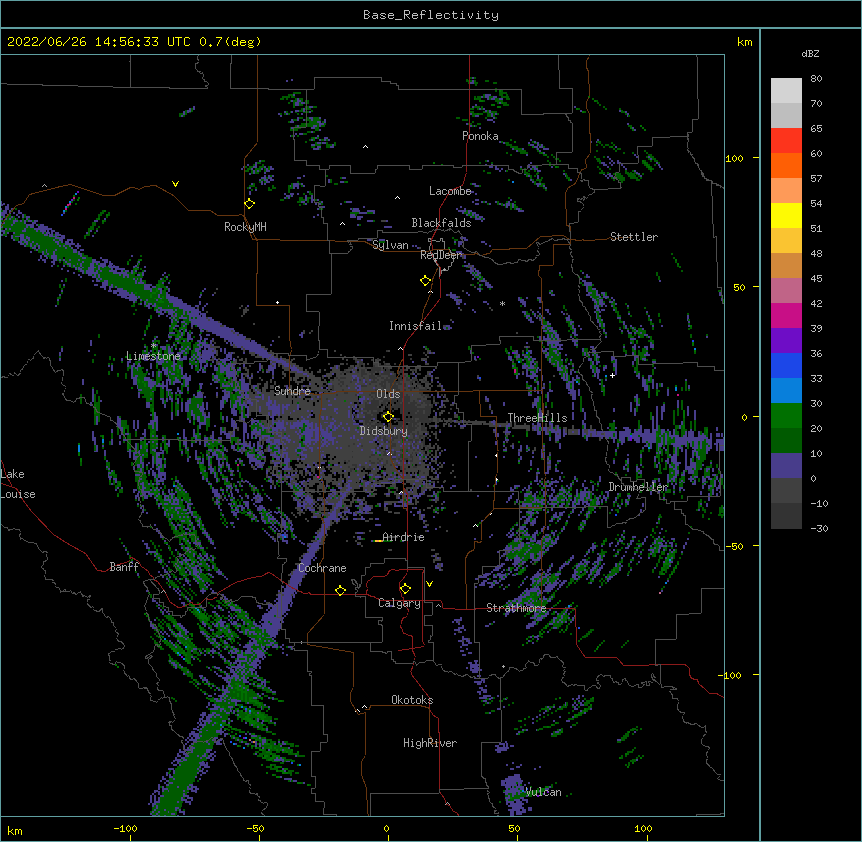
Task: Click the yellow diamond marker beside RockyMH
Action: 250,204
